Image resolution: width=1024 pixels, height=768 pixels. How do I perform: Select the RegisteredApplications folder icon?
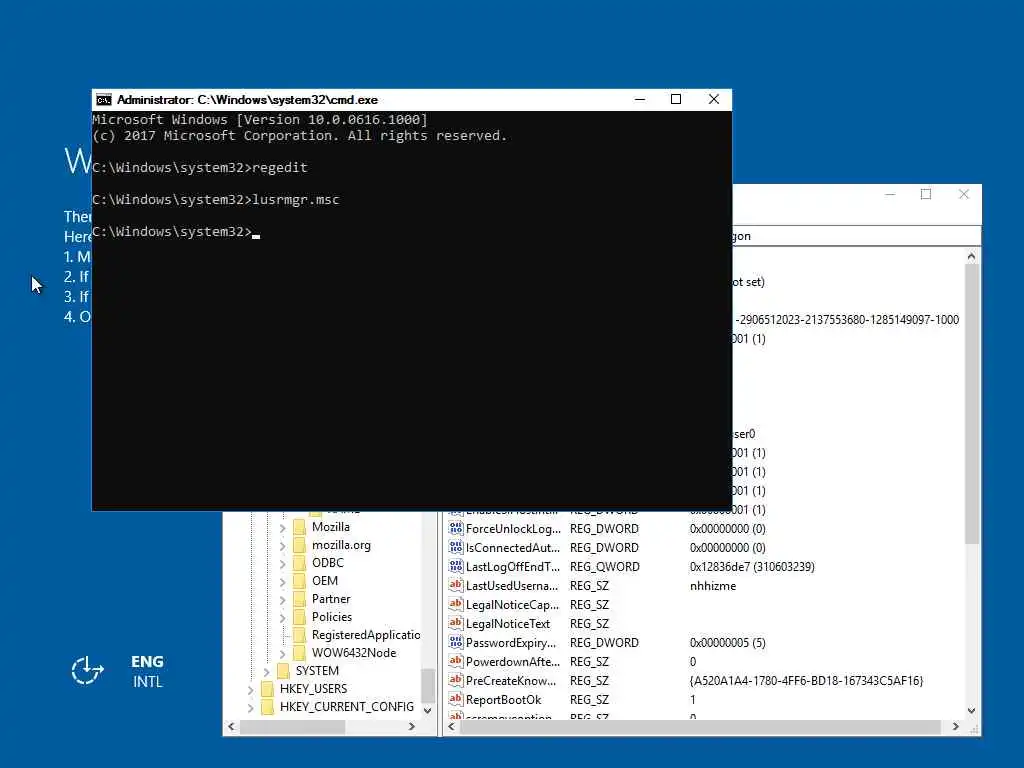click(x=299, y=635)
